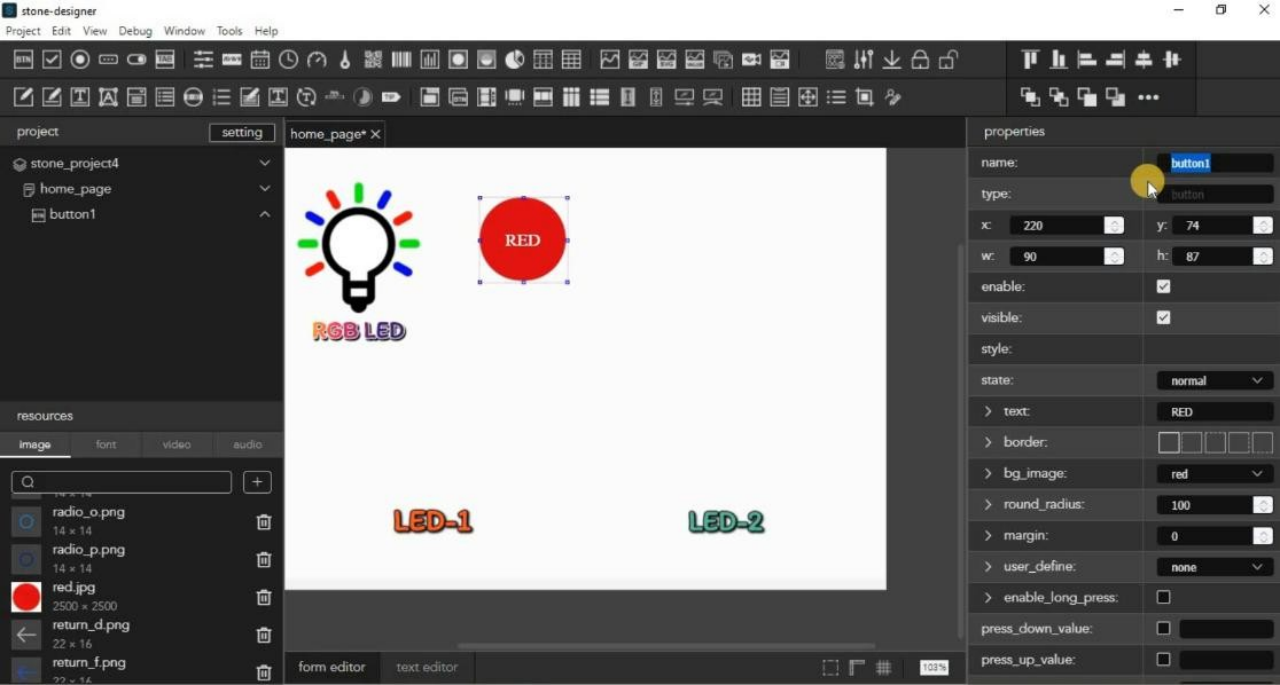Viewport: 1280px width, 685px height.
Task: Add a new image resource
Action: point(257,482)
